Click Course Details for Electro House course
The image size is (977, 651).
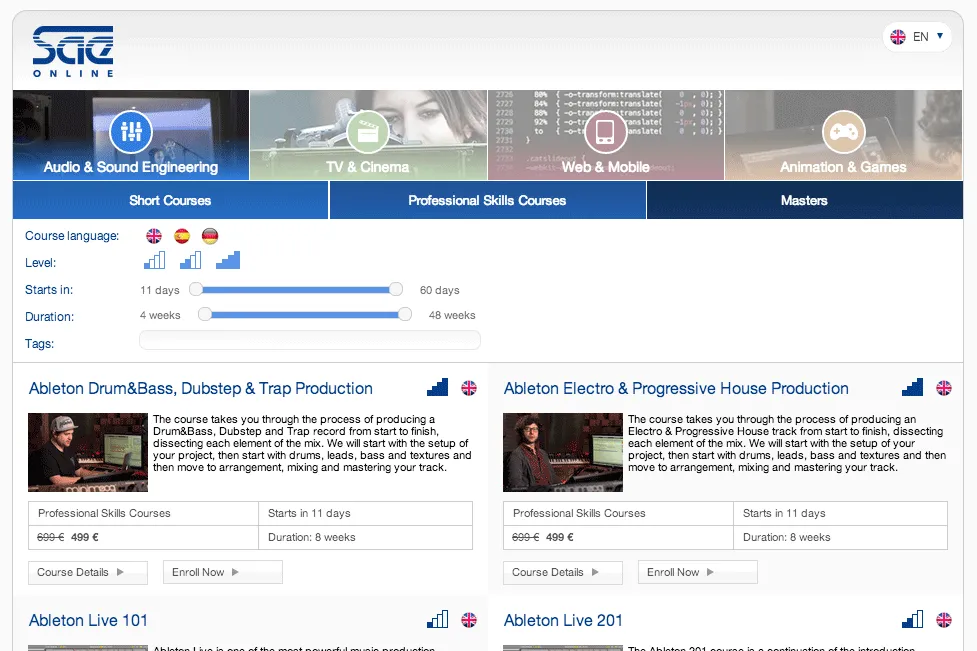[563, 572]
